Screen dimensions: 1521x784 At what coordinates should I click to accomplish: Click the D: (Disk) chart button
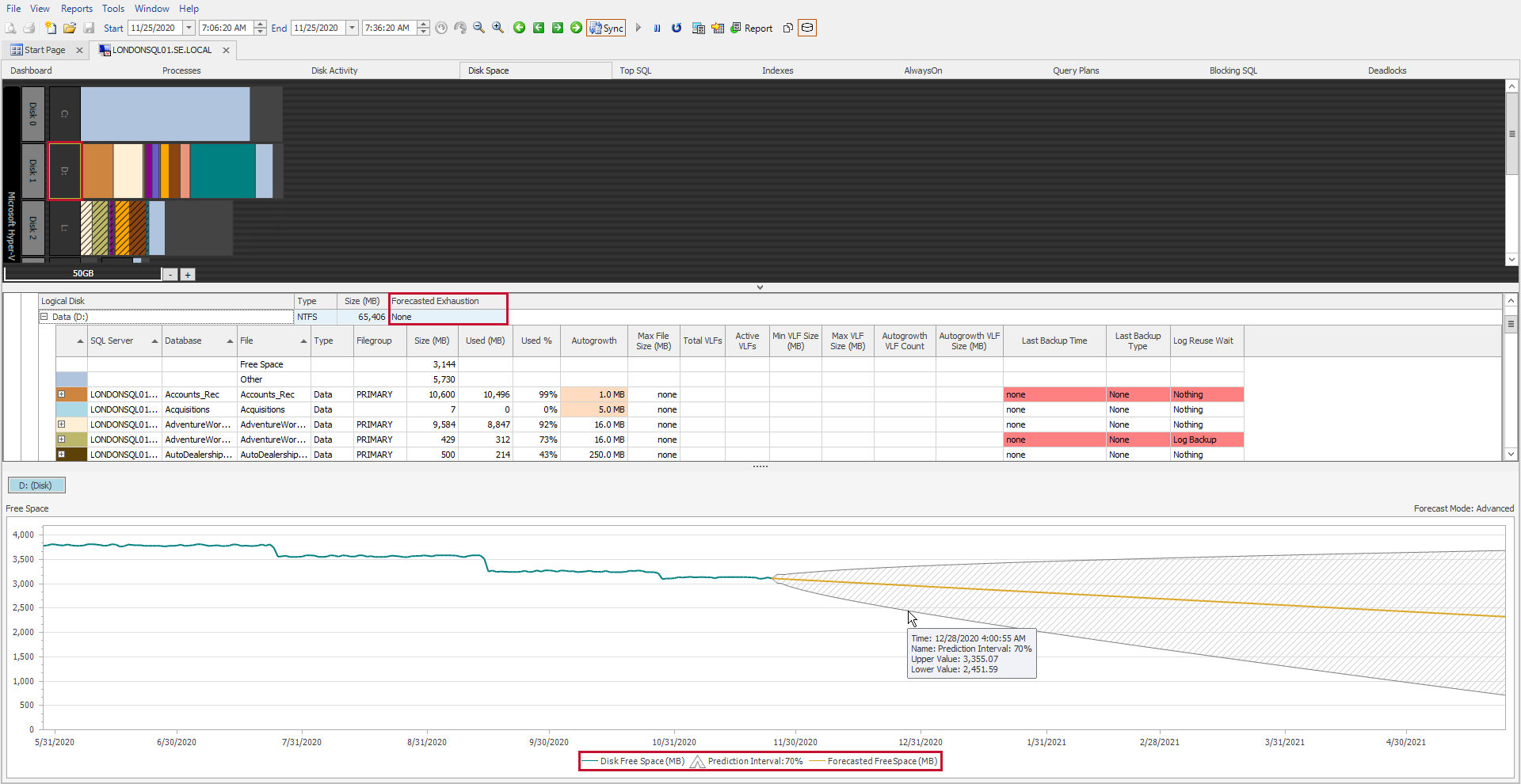pos(36,485)
